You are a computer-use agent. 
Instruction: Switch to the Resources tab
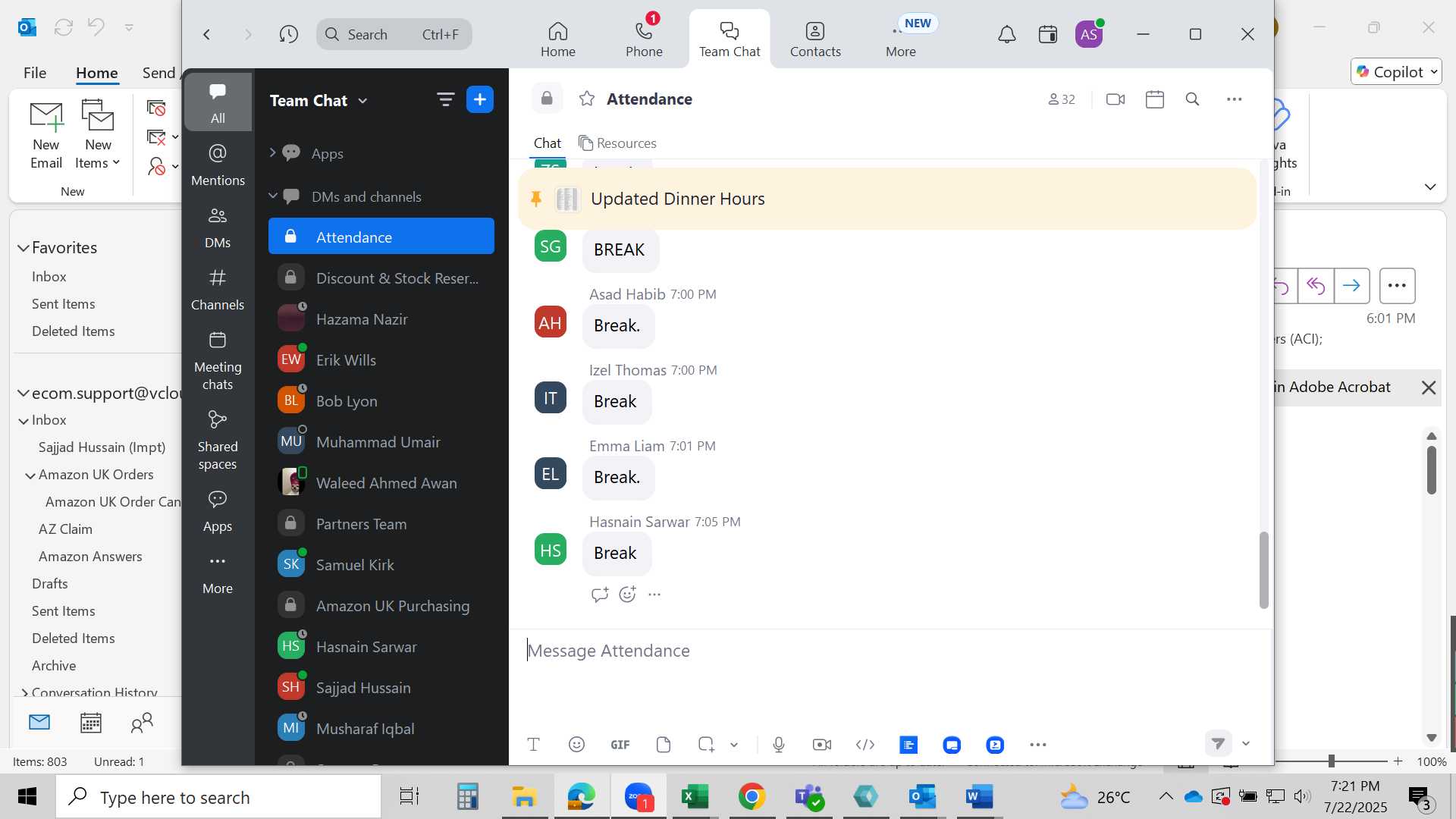tap(617, 143)
